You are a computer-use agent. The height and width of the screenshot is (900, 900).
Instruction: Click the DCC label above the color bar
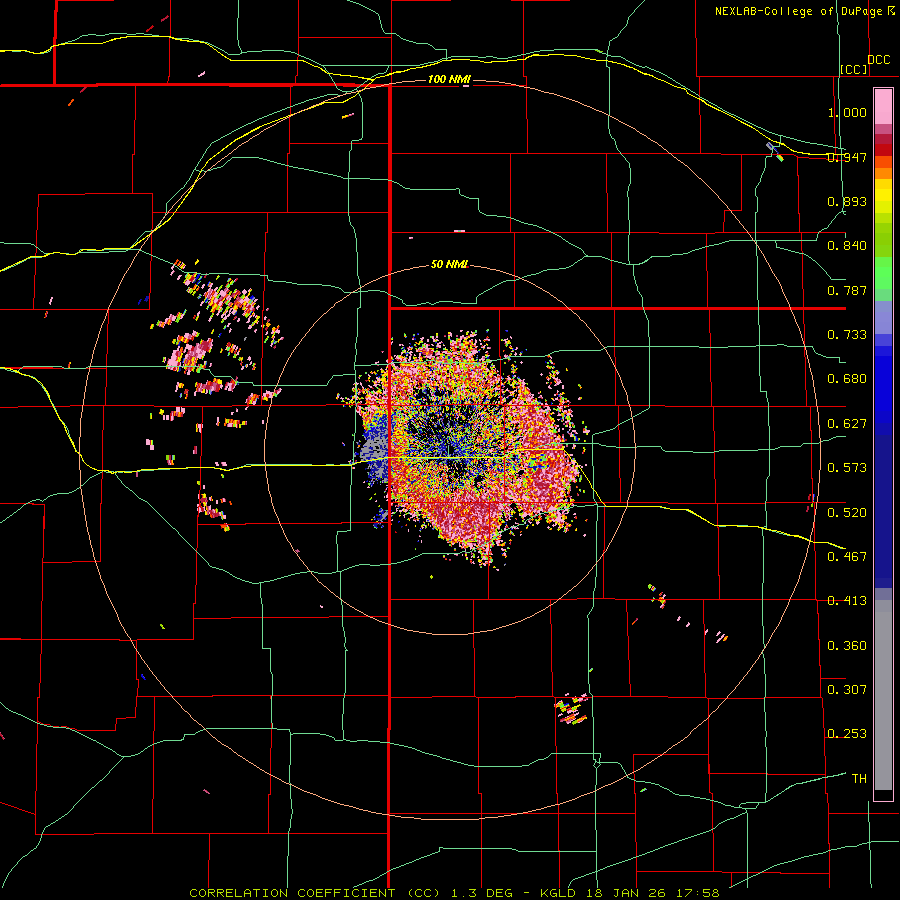click(x=878, y=60)
